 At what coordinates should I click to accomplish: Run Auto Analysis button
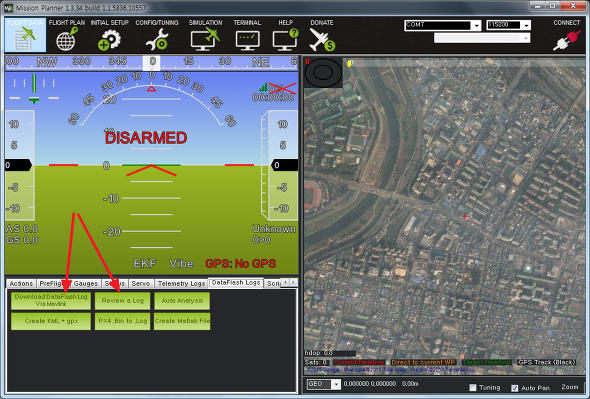pyautogui.click(x=182, y=300)
